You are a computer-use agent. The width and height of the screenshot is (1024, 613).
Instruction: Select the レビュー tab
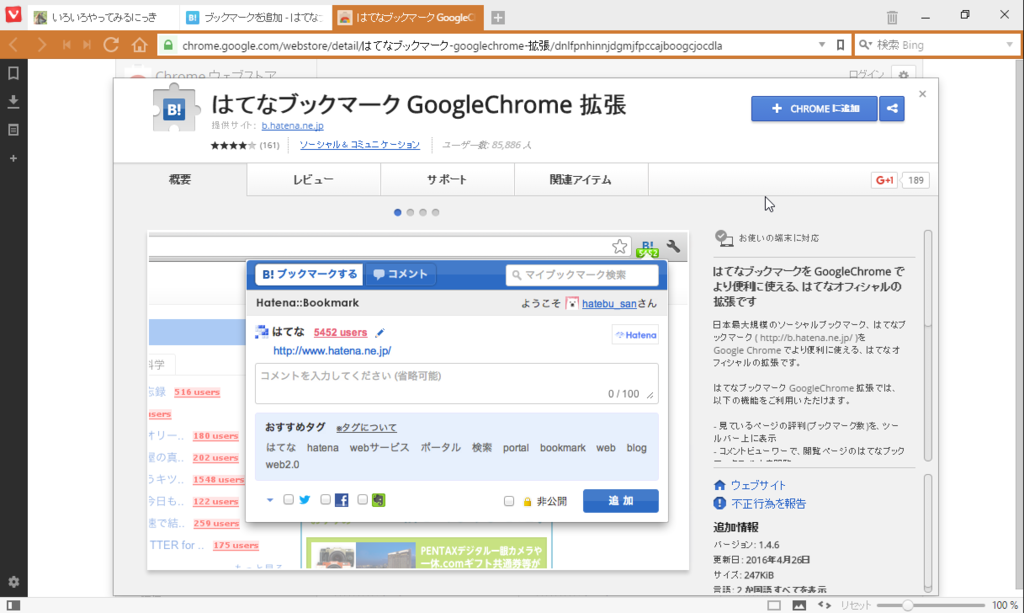tap(313, 180)
